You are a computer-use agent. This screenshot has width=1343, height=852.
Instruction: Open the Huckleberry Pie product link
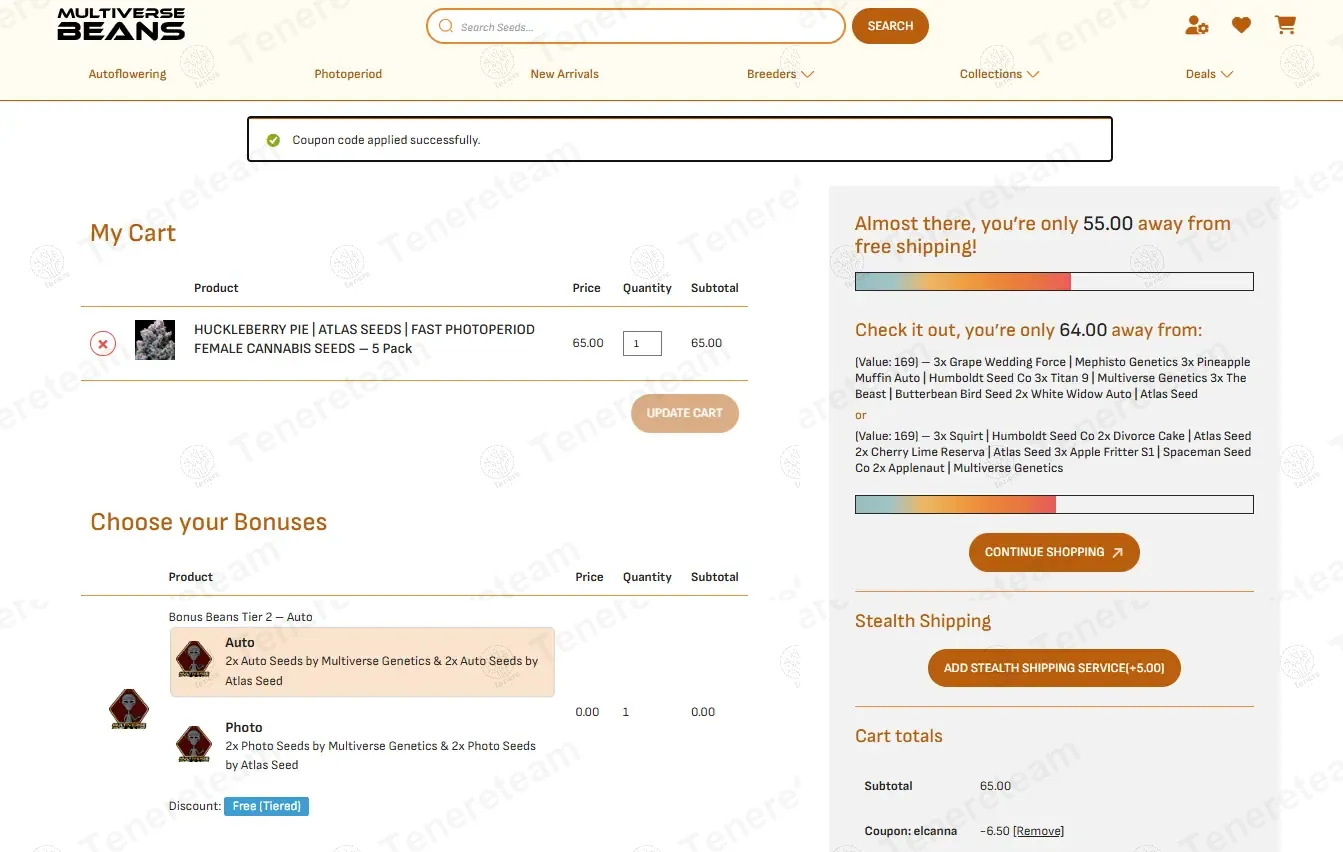(364, 339)
